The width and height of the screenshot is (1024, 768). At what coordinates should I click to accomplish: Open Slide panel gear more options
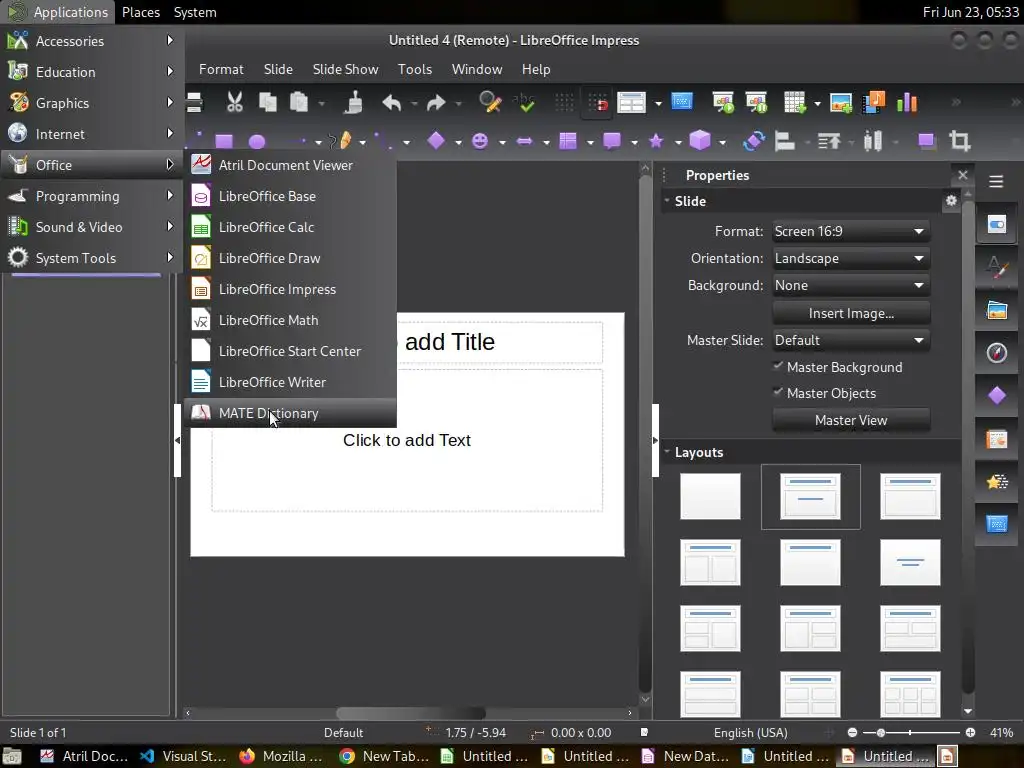tap(951, 201)
